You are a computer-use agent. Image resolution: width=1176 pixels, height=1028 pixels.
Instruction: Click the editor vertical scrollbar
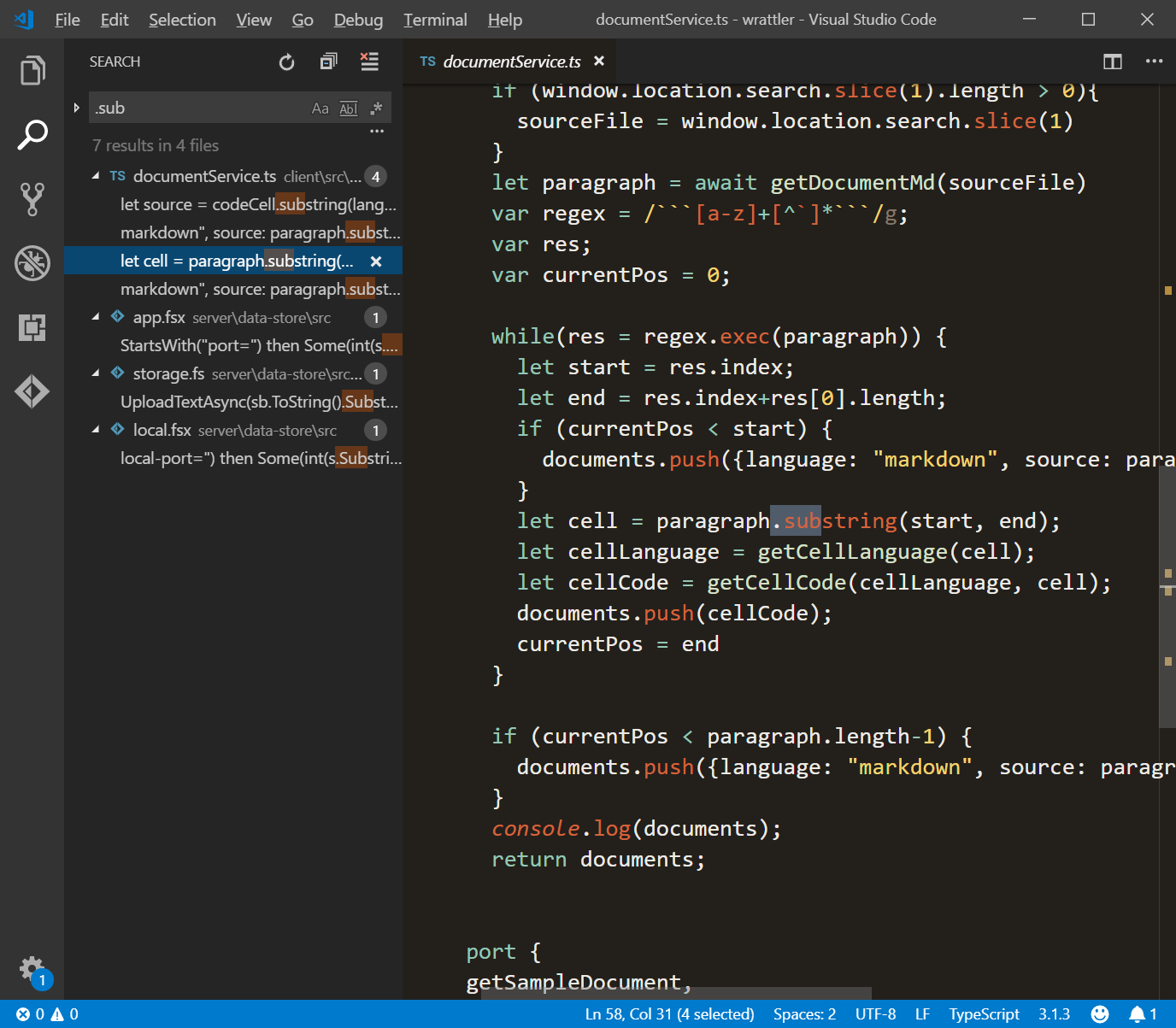point(1167,596)
